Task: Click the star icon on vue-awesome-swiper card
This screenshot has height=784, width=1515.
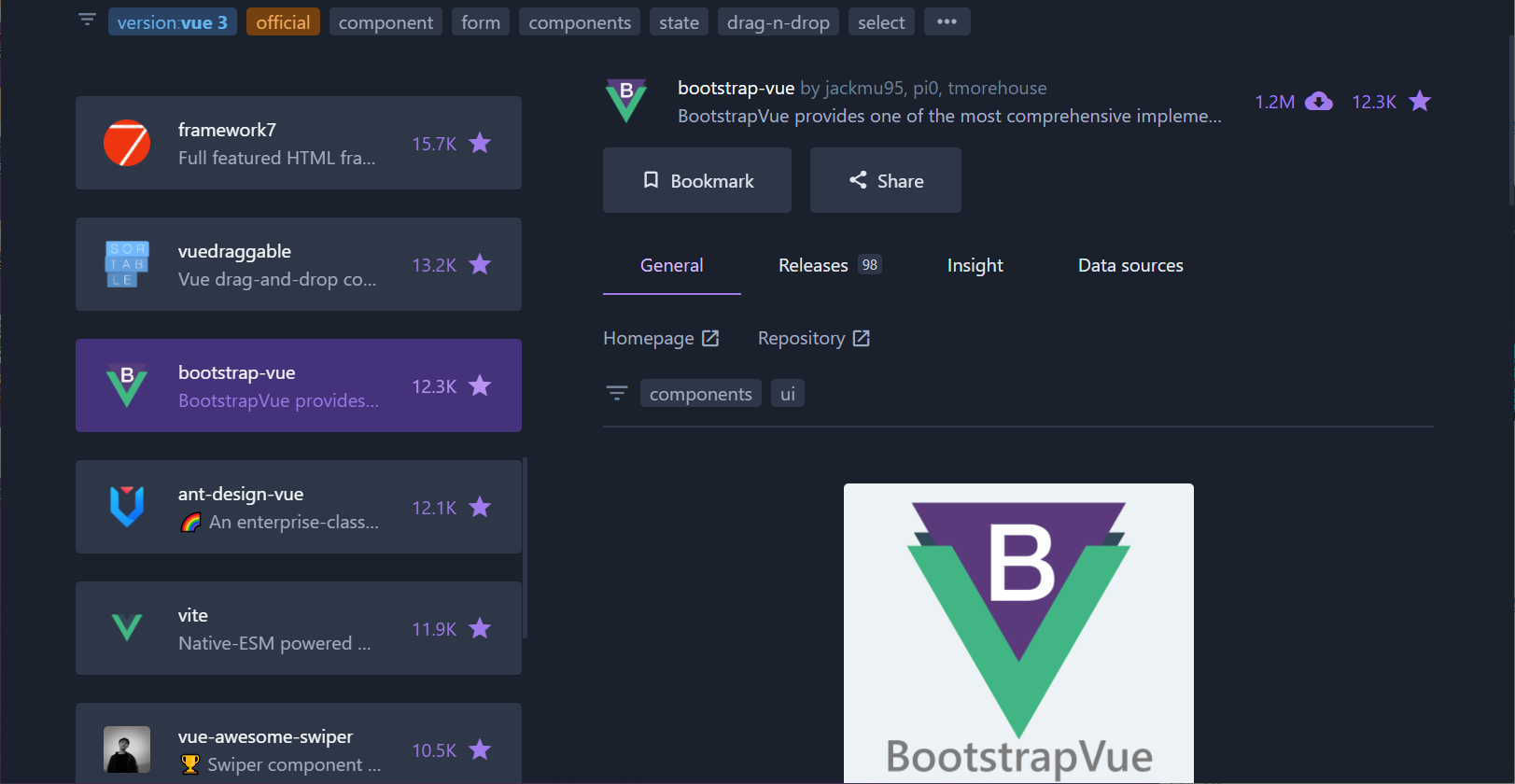Action: tap(480, 749)
